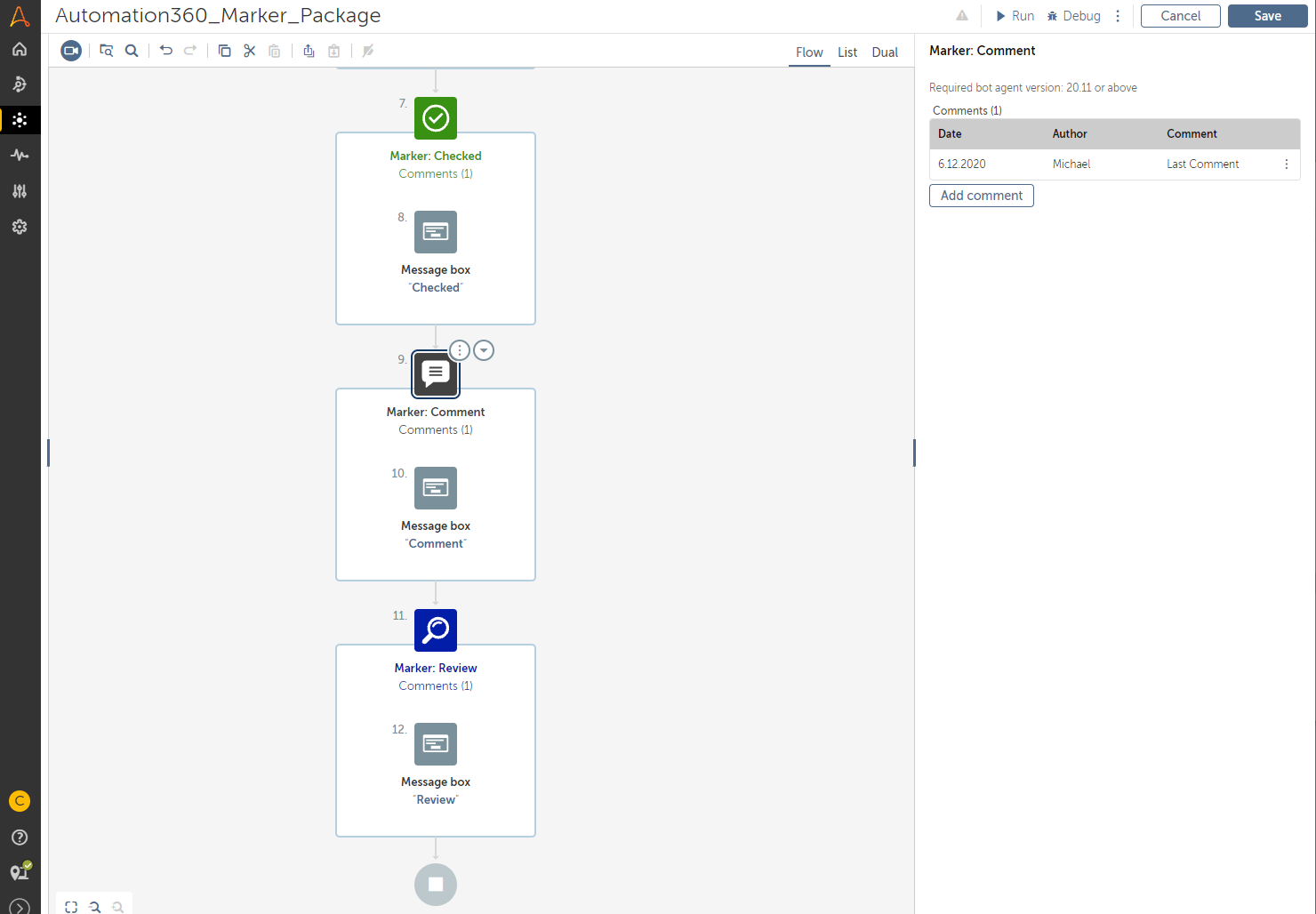Screen dimensions: 1316x914
Task: Collapse the left actions panel handle
Action: point(48,453)
